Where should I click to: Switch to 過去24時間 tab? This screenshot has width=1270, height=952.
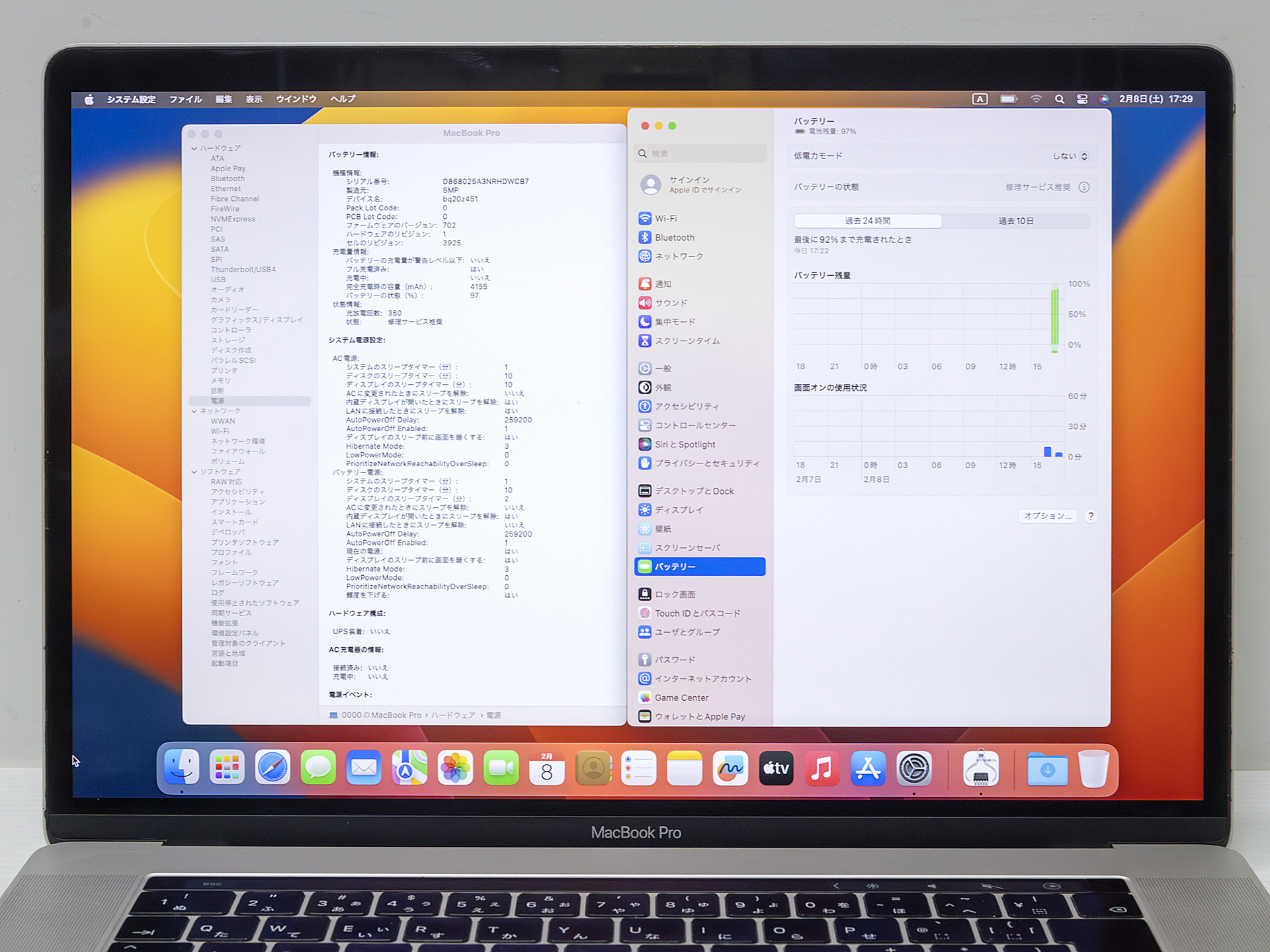(868, 221)
